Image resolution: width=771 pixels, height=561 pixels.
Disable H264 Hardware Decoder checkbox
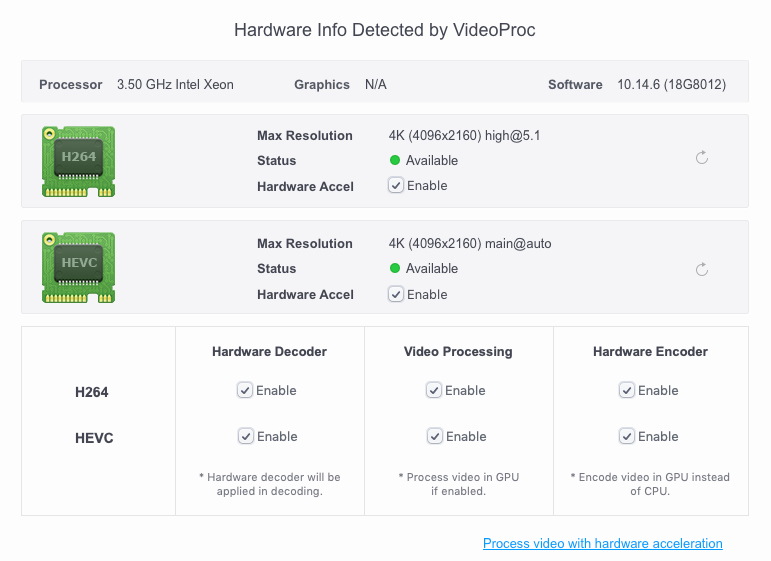pos(245,390)
